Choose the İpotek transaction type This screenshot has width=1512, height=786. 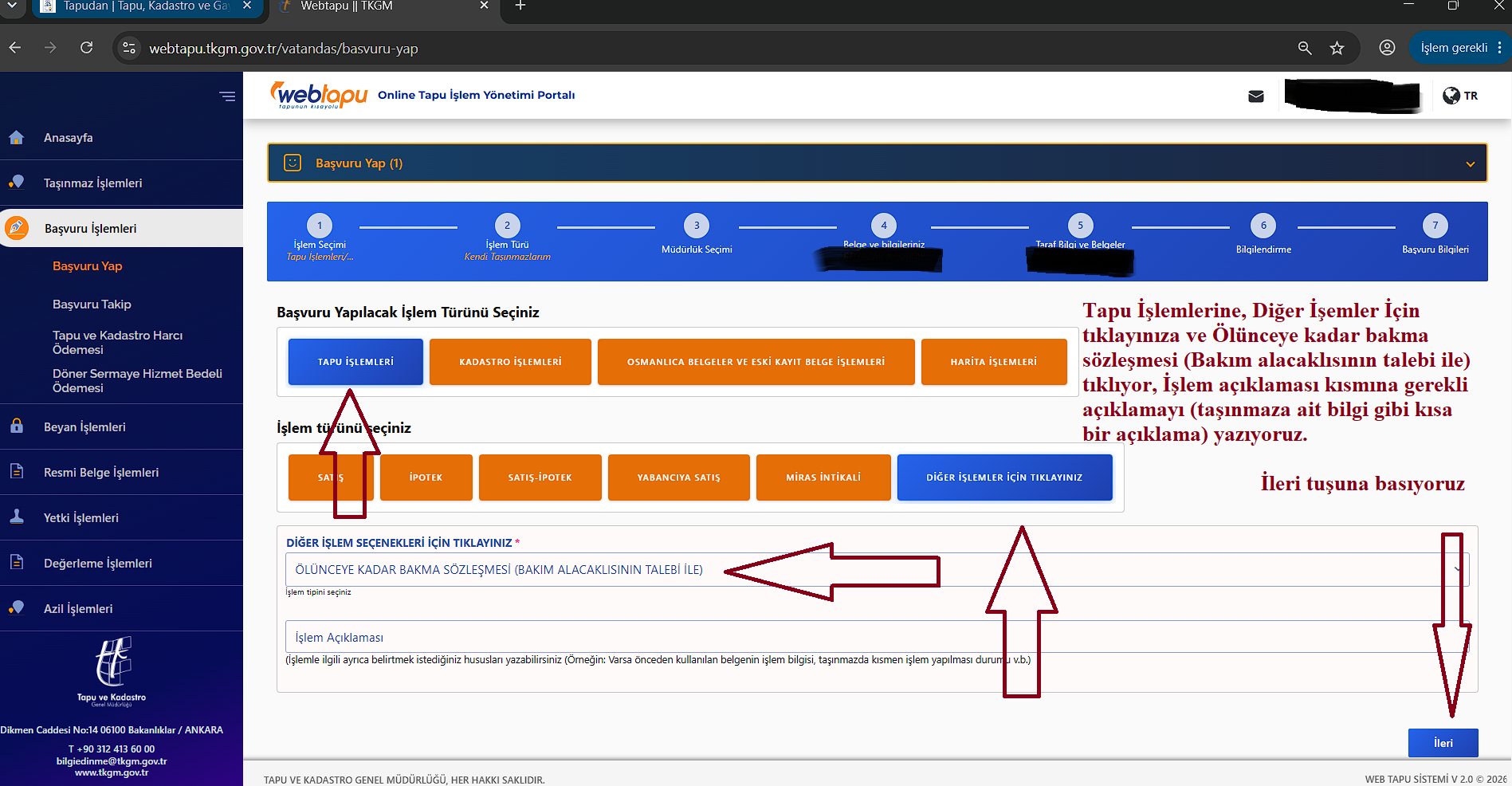click(426, 477)
